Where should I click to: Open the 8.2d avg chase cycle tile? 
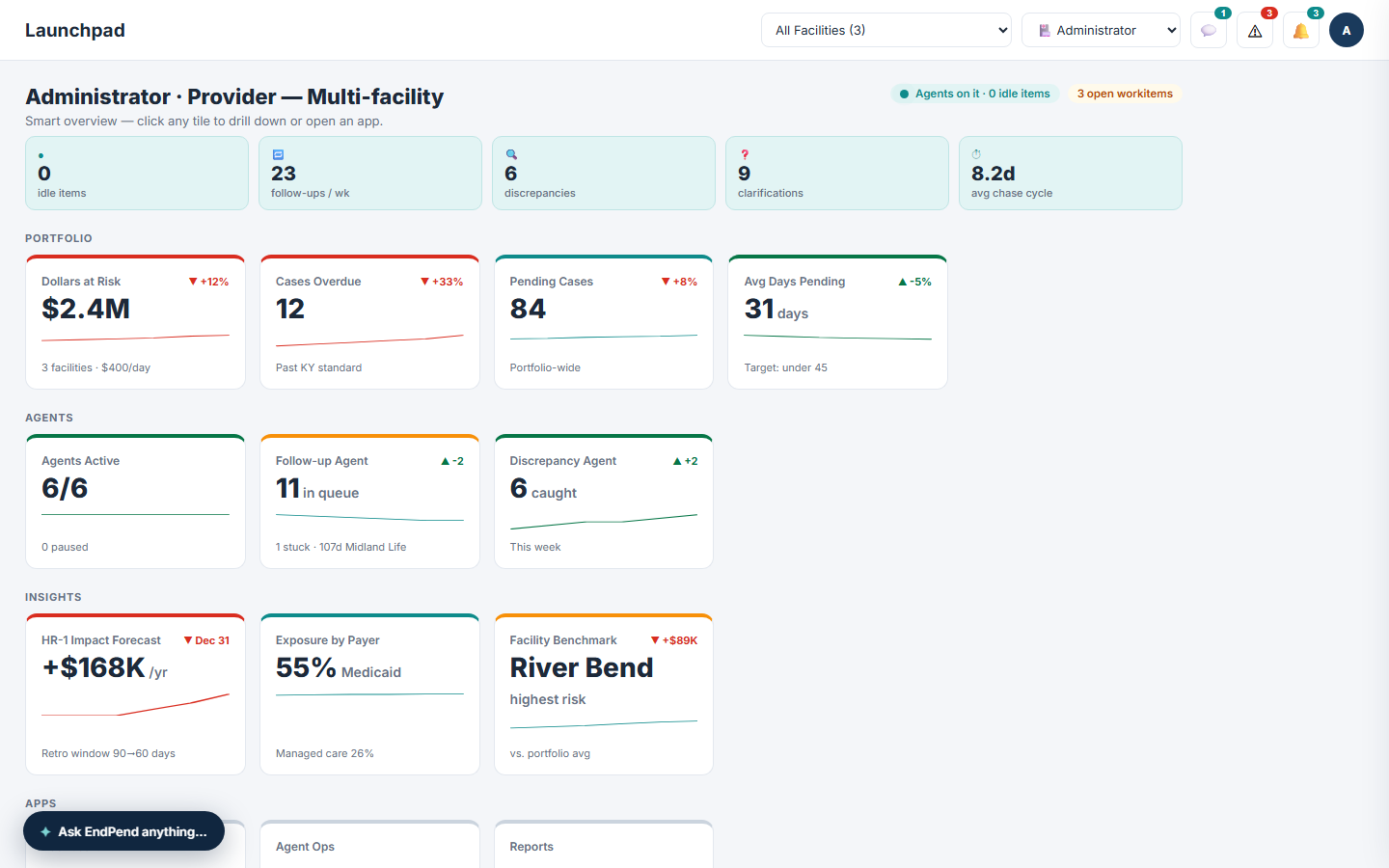click(1071, 173)
